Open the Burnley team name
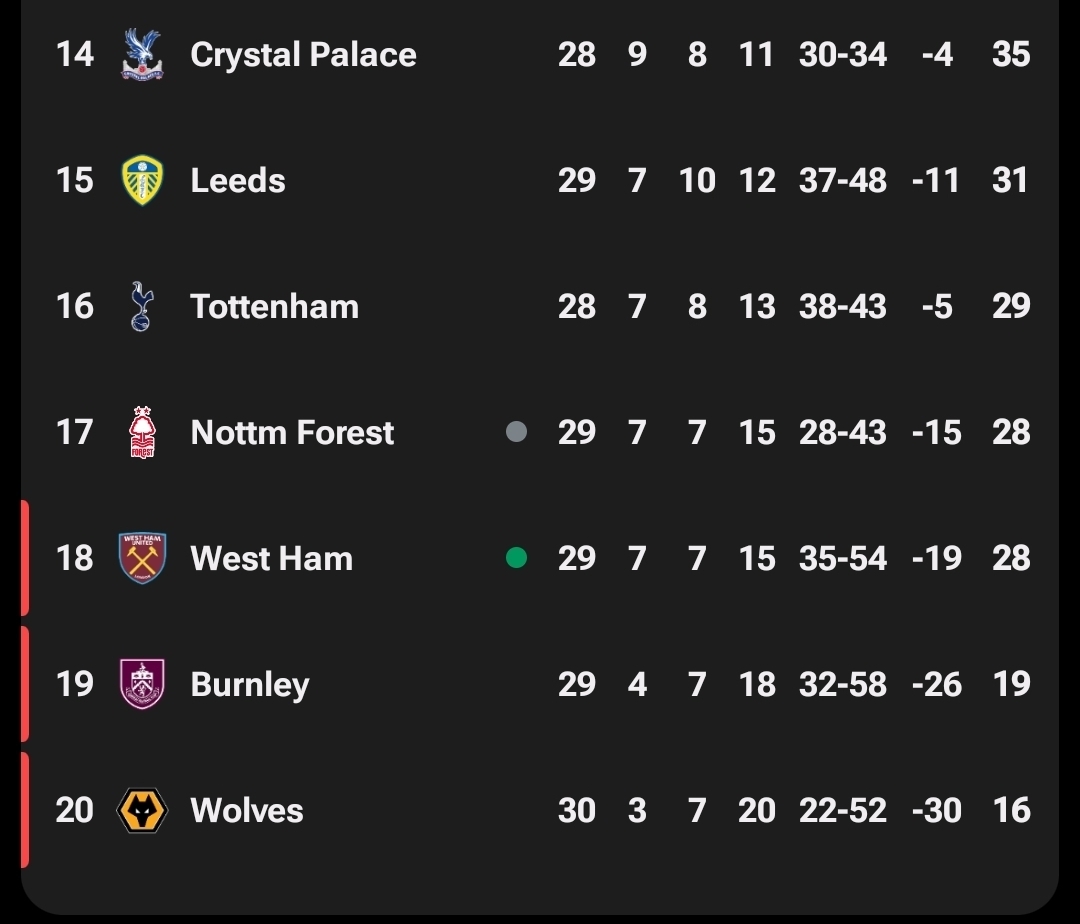 pos(249,684)
